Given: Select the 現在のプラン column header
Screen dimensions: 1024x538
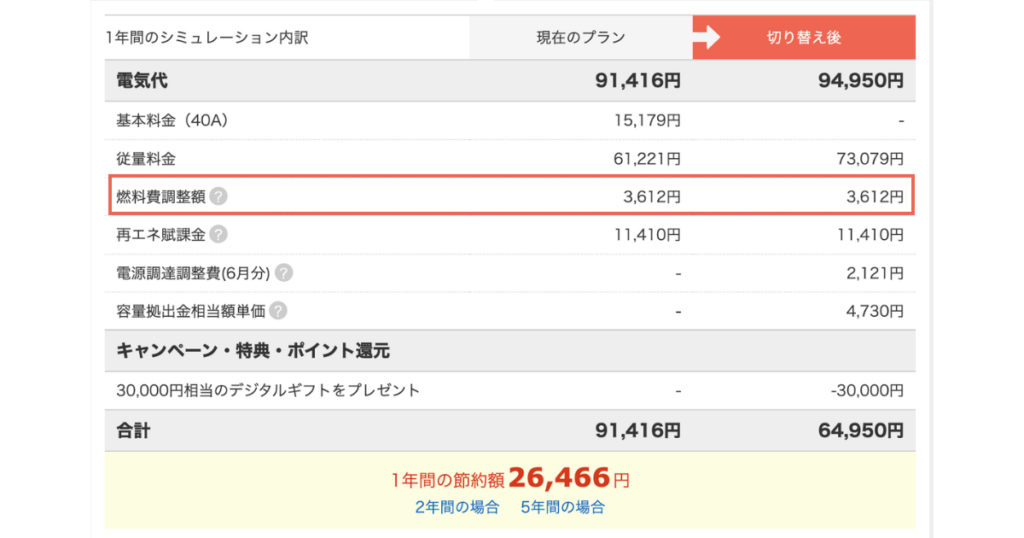Looking at the screenshot, I should 581,38.
